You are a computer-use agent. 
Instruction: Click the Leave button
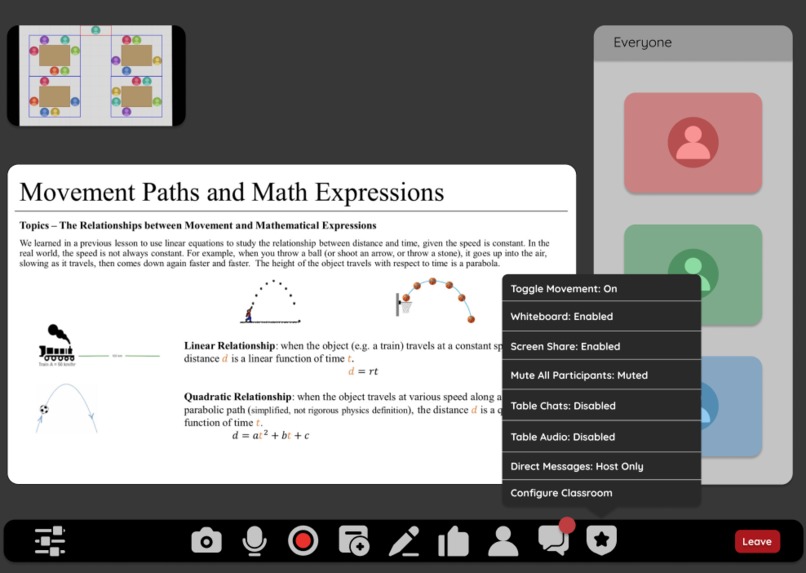(757, 542)
